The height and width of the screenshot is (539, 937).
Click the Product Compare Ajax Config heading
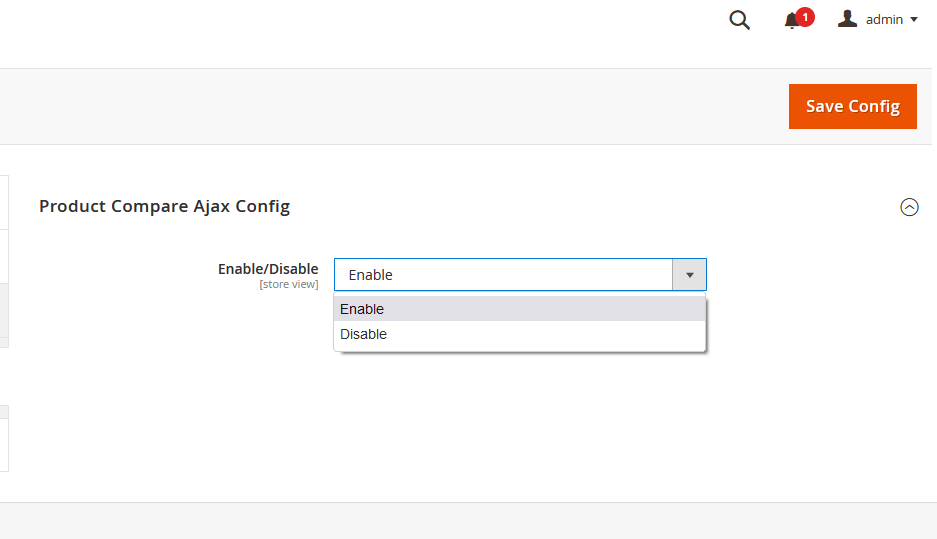(x=164, y=206)
